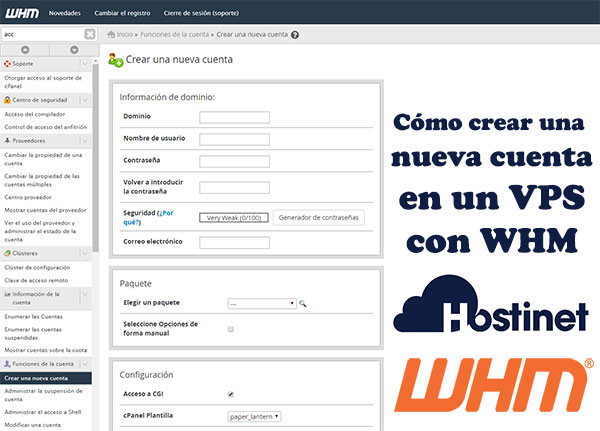Collapse the Centro de seguridad section chevron
Image resolution: width=600 pixels, height=431 pixels.
pyautogui.click(x=85, y=100)
